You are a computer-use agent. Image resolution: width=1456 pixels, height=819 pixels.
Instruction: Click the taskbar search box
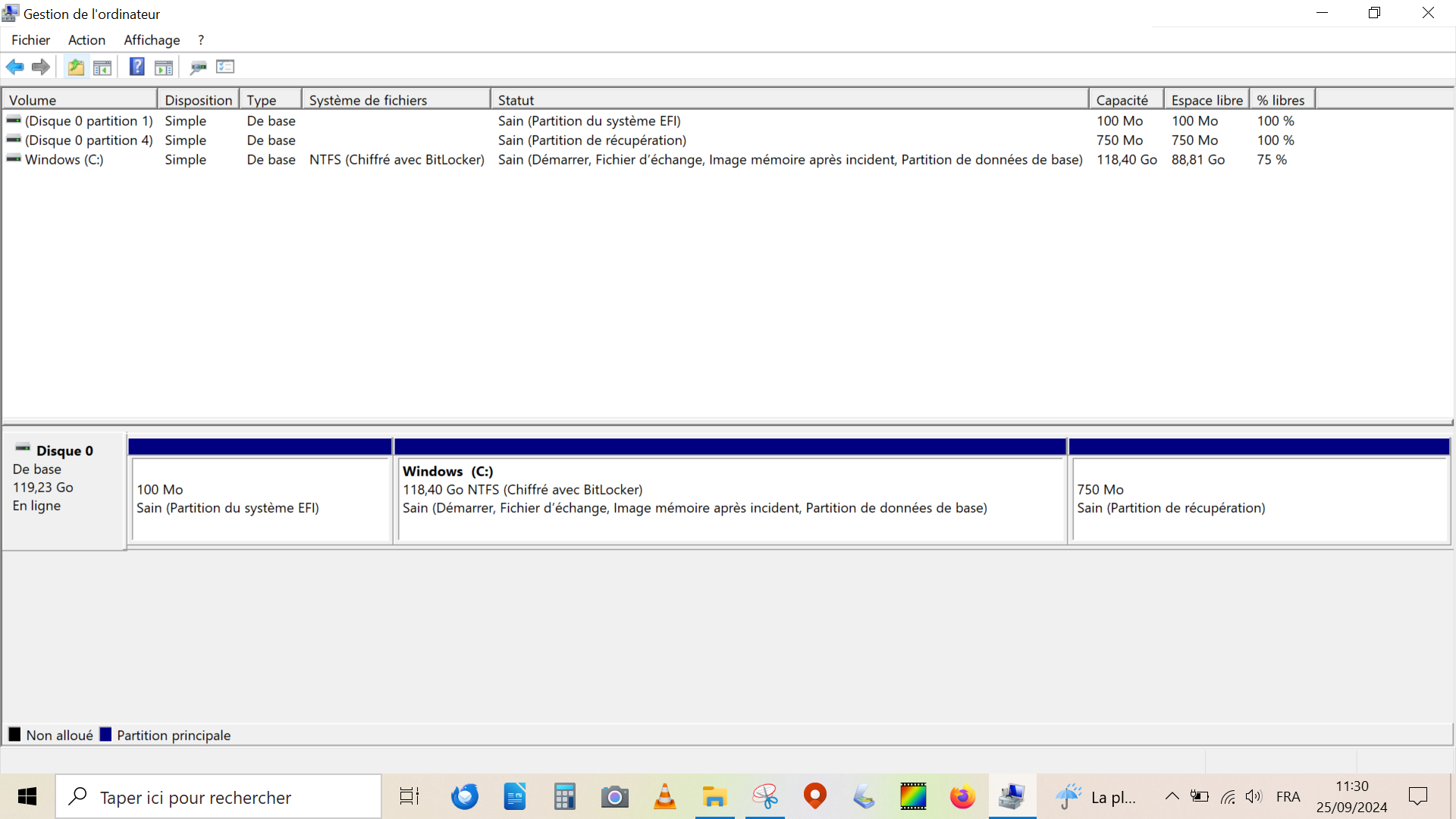[x=218, y=796]
